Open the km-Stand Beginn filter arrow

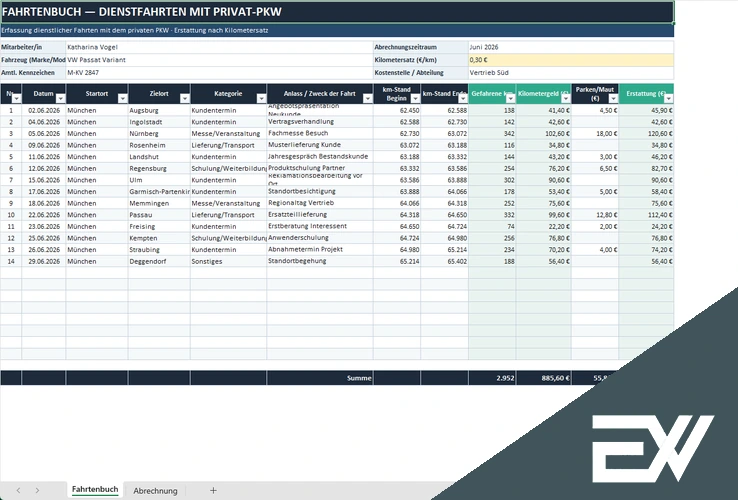click(415, 98)
